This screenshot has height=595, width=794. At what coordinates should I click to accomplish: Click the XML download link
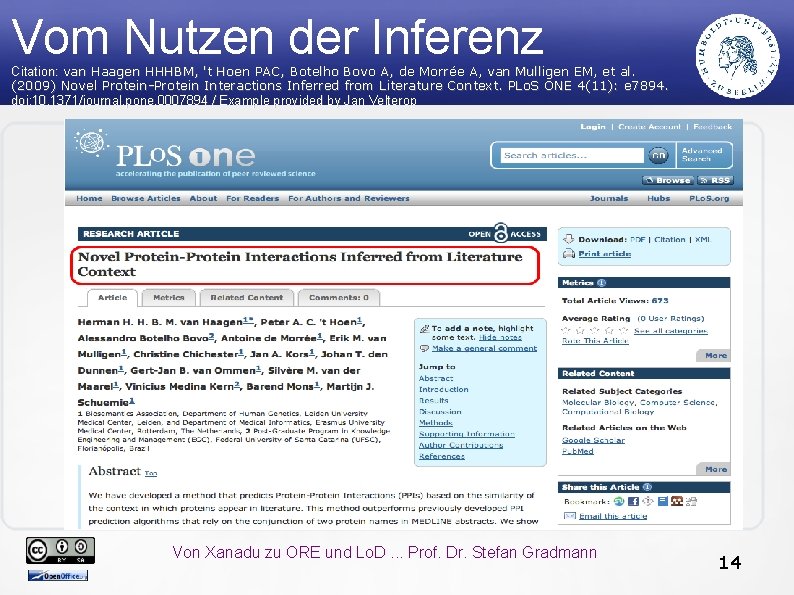point(702,239)
